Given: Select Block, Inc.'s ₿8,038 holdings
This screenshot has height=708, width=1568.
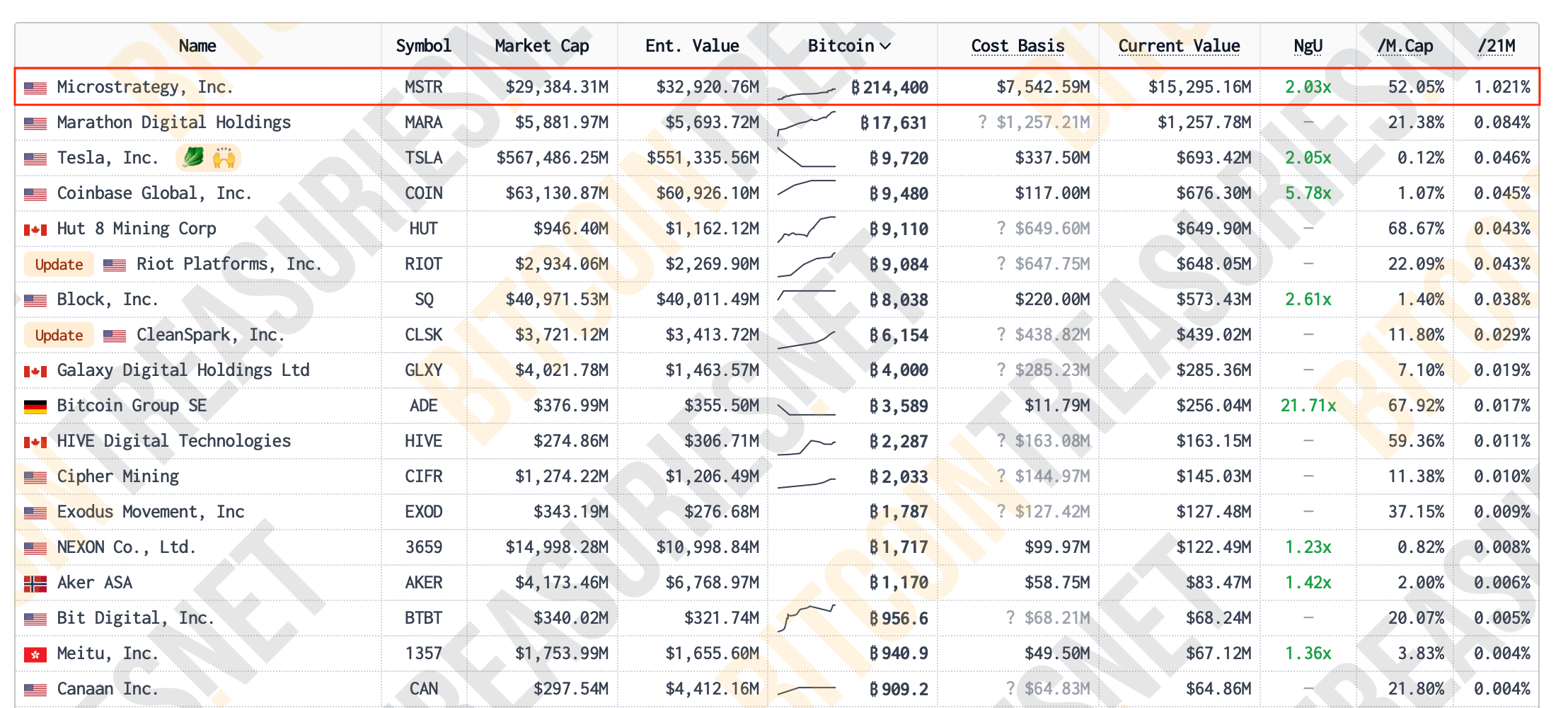Looking at the screenshot, I should [x=899, y=300].
